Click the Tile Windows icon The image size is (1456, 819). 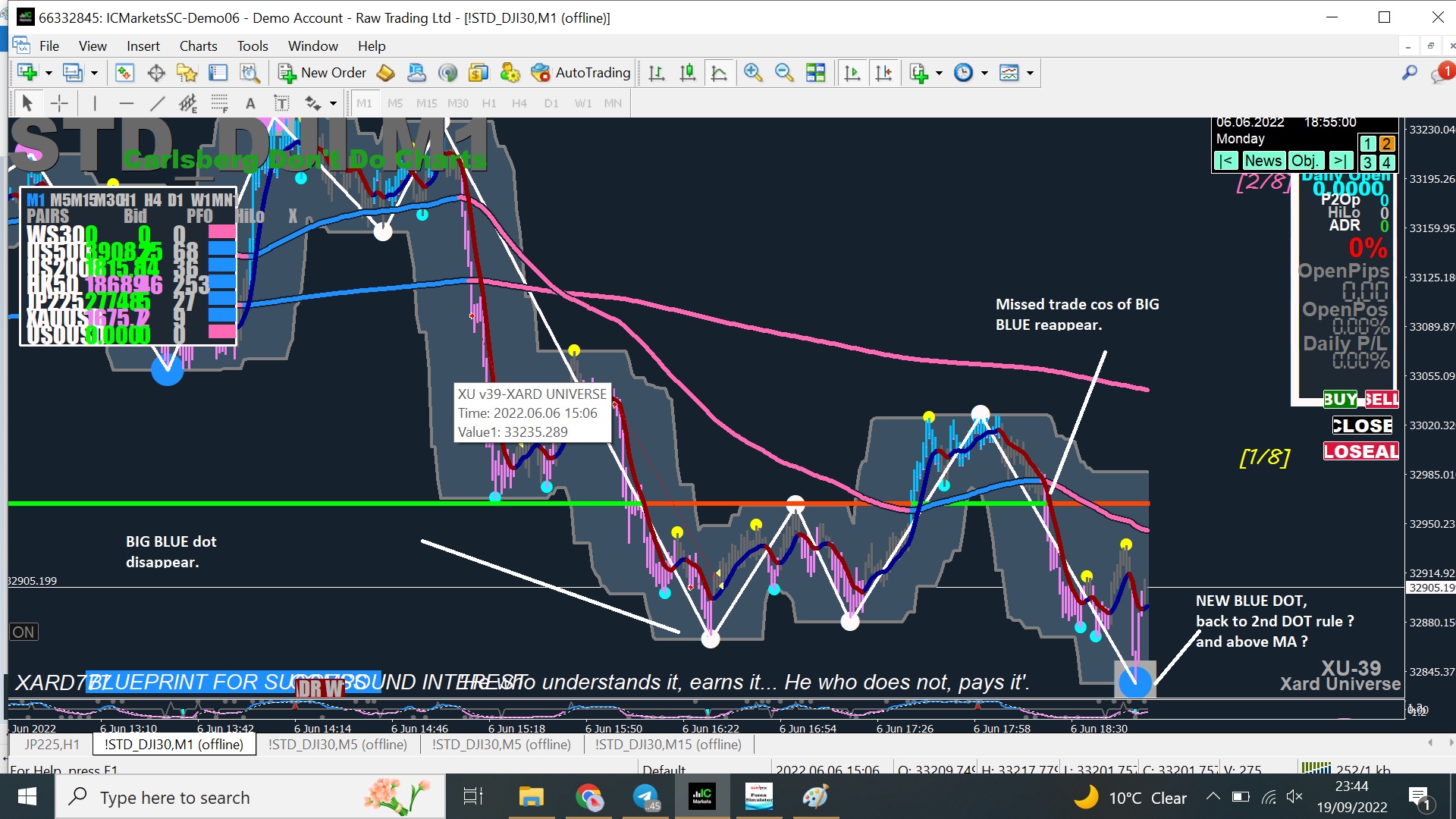[x=815, y=73]
